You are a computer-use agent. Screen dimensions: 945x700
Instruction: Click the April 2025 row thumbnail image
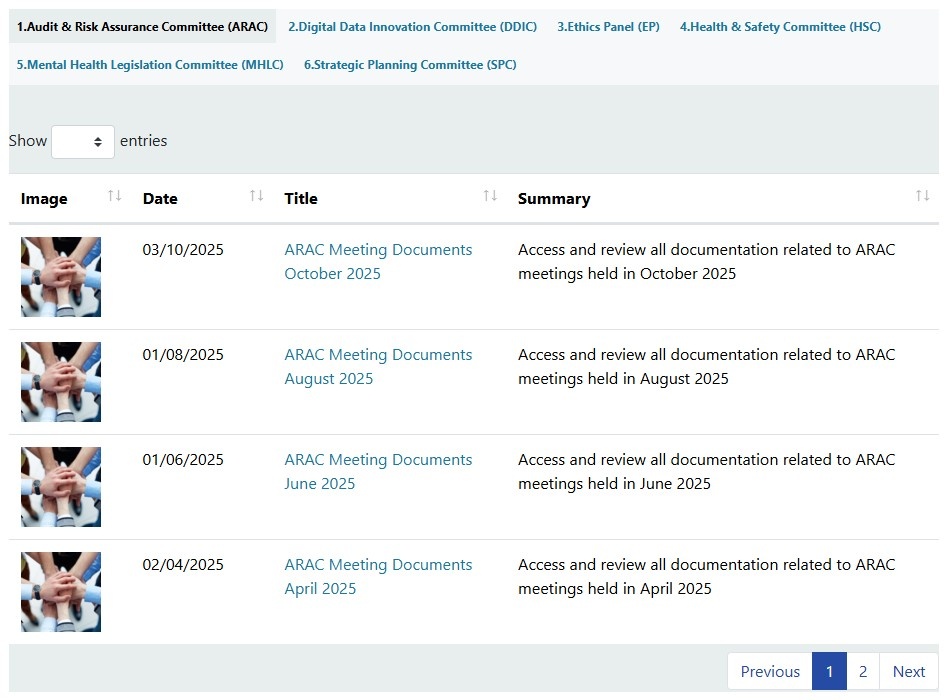[61, 591]
